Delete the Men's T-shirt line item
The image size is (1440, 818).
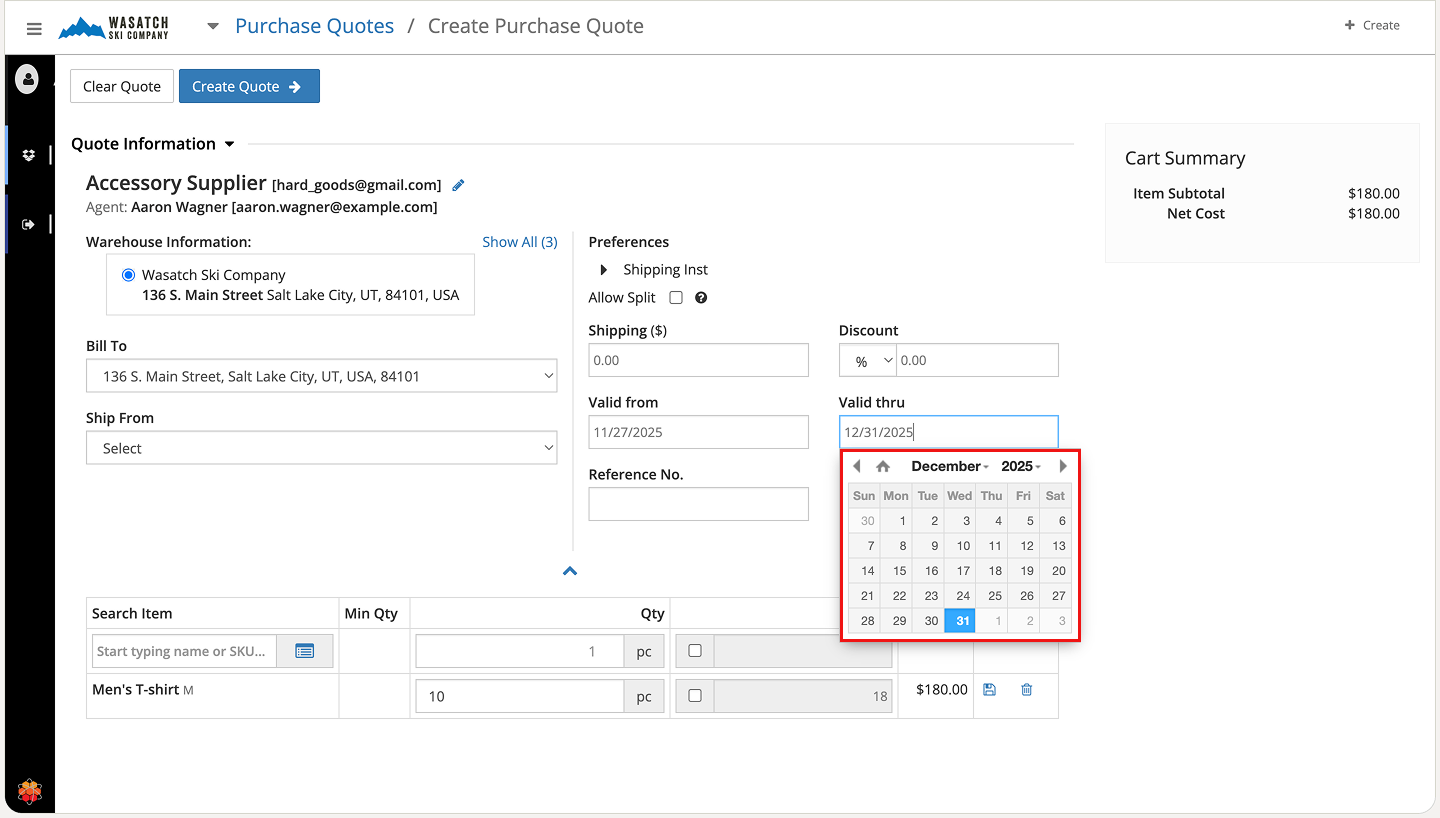[1026, 690]
